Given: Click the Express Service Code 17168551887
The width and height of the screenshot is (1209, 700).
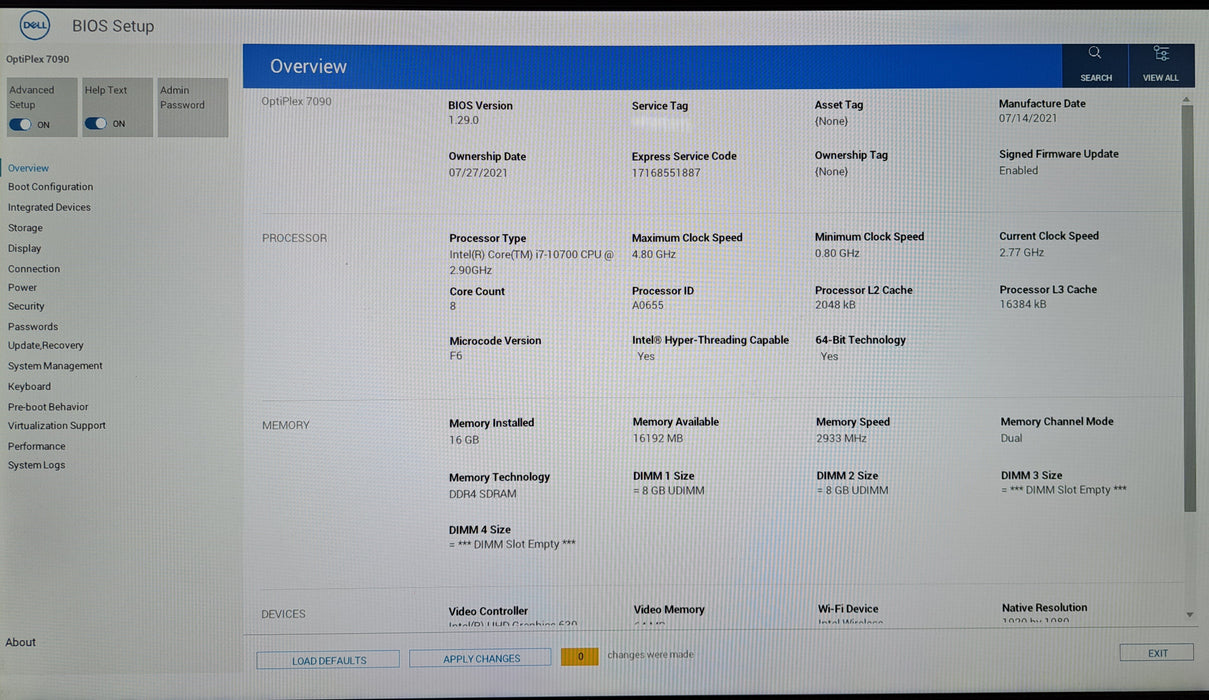Looking at the screenshot, I should (666, 172).
